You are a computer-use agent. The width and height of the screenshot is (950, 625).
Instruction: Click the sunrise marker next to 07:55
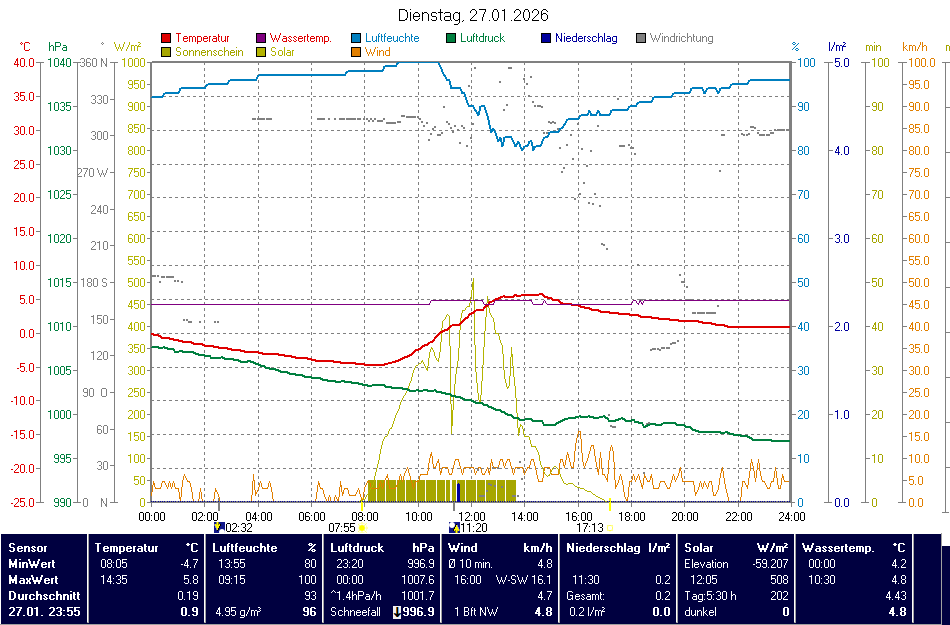coord(363,527)
